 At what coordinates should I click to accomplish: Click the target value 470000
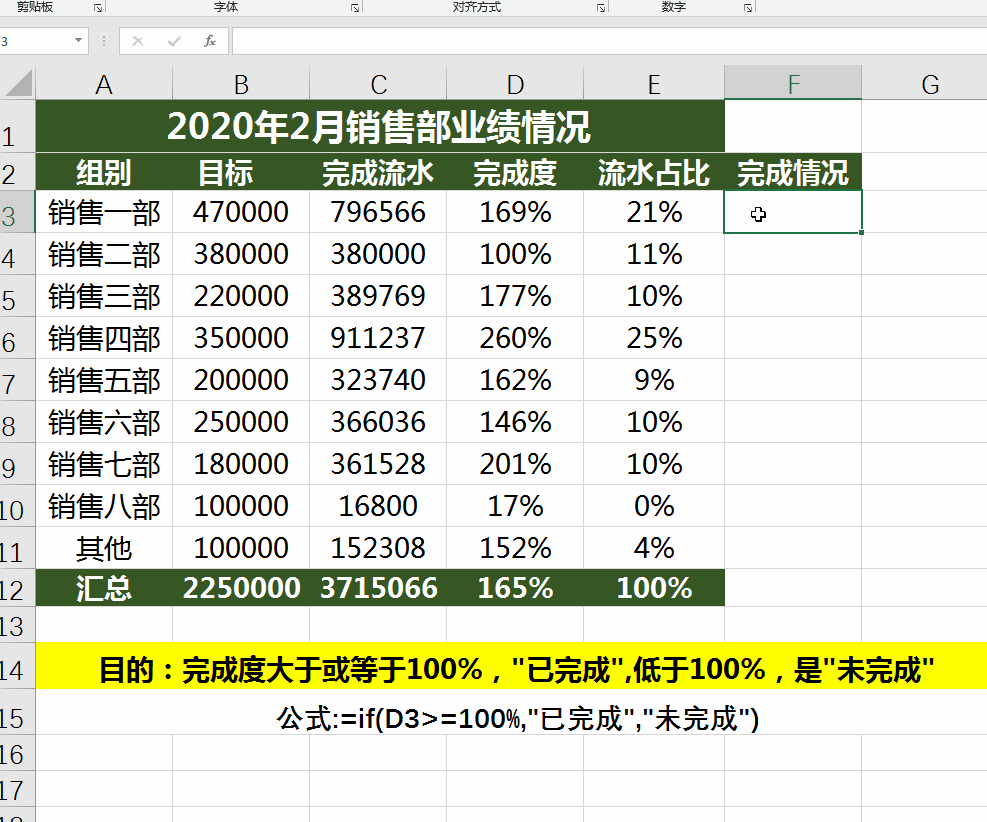(241, 212)
